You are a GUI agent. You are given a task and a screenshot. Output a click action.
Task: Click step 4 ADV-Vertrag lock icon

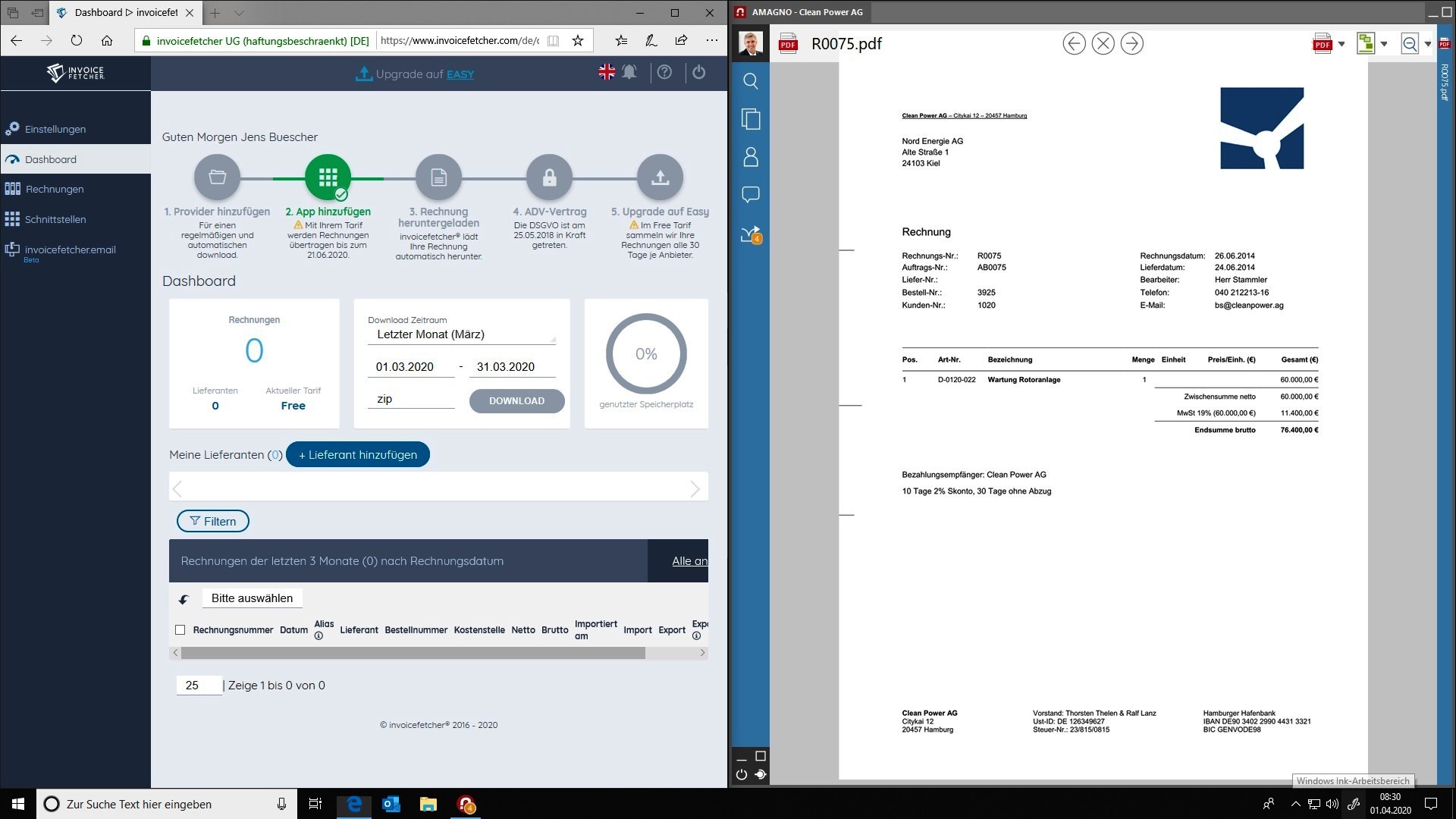point(549,177)
